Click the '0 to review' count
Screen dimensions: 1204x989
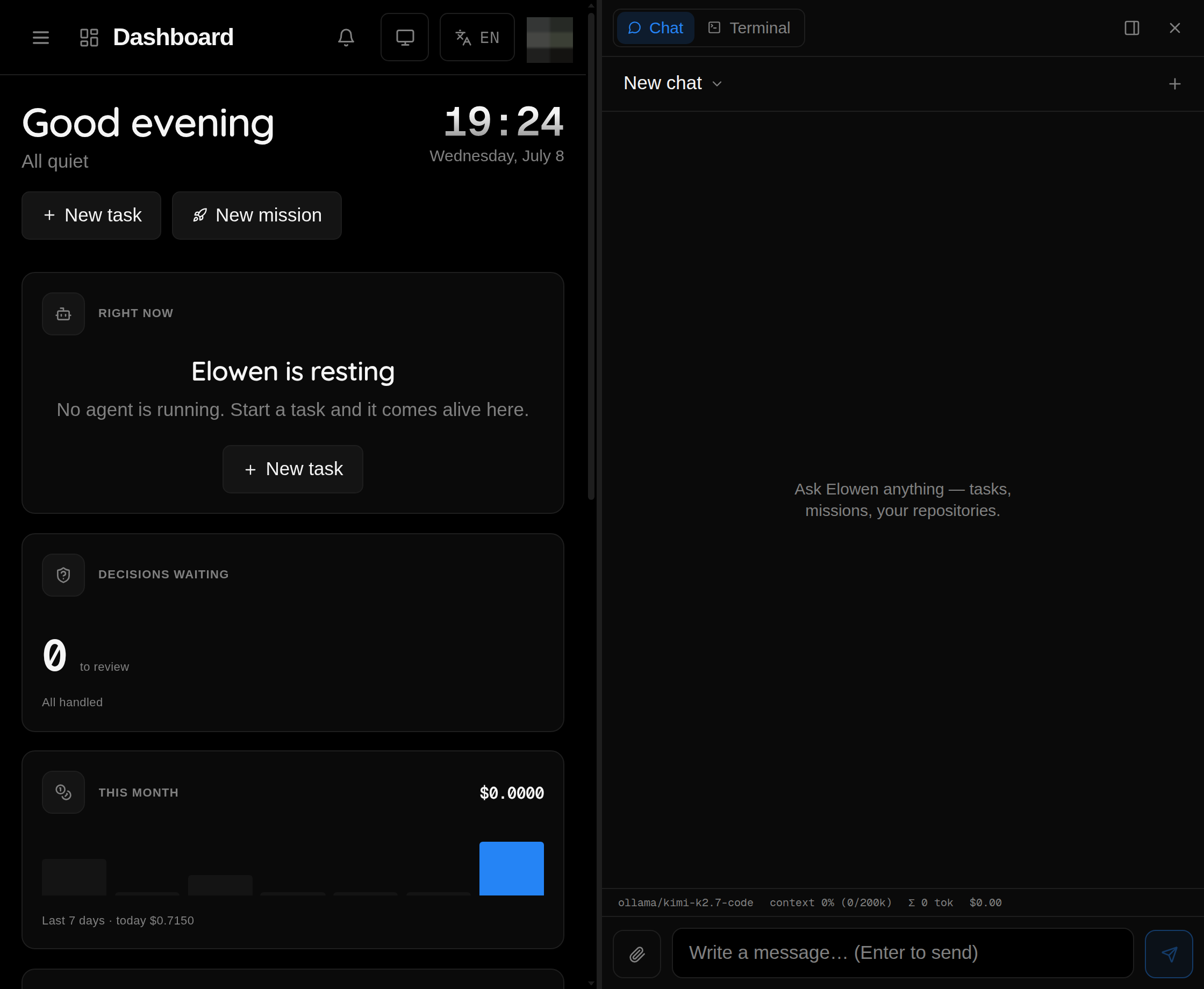coord(85,656)
